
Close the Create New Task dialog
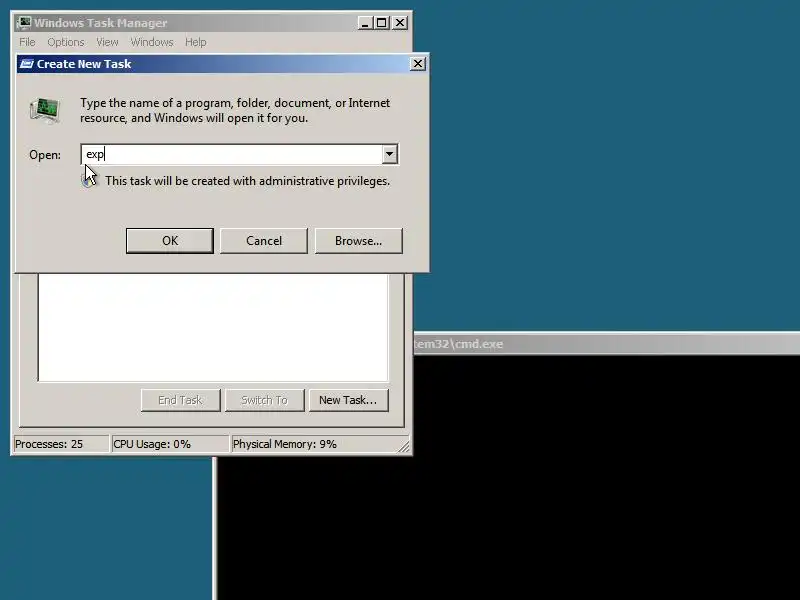418,63
